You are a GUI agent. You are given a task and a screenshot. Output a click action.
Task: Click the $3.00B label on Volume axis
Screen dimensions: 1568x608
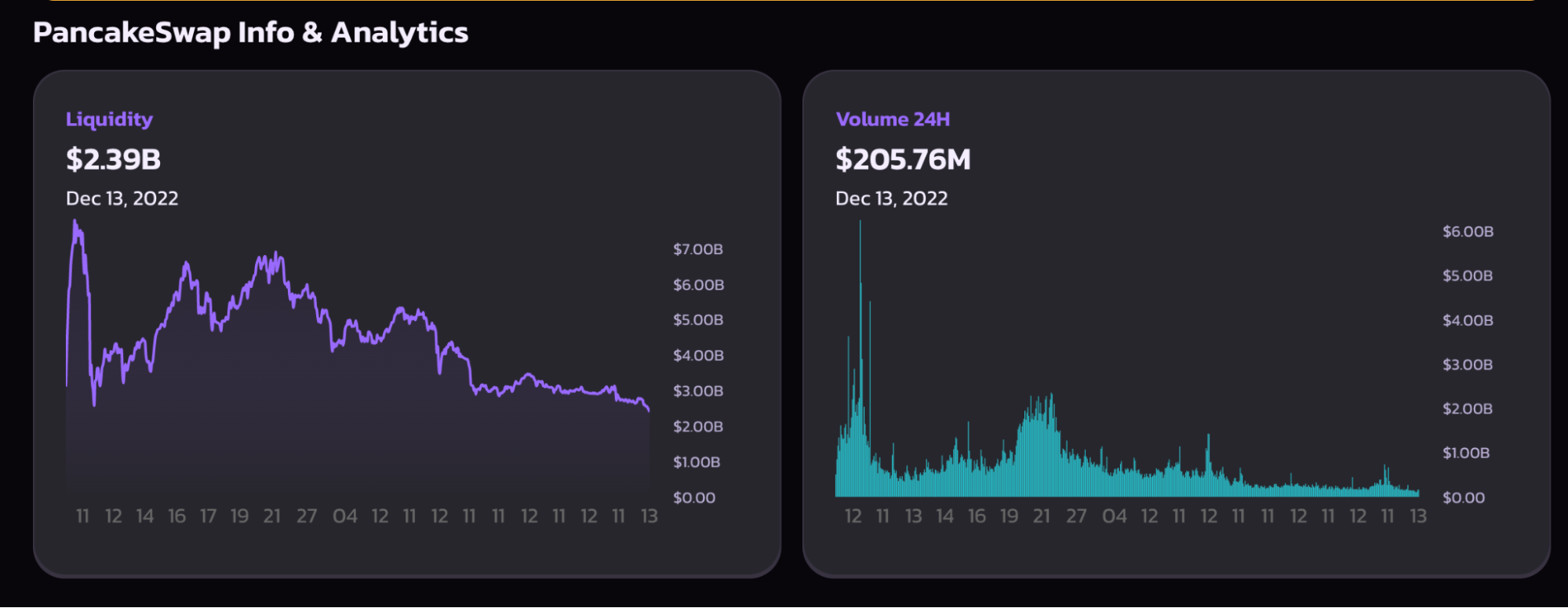(x=1467, y=365)
